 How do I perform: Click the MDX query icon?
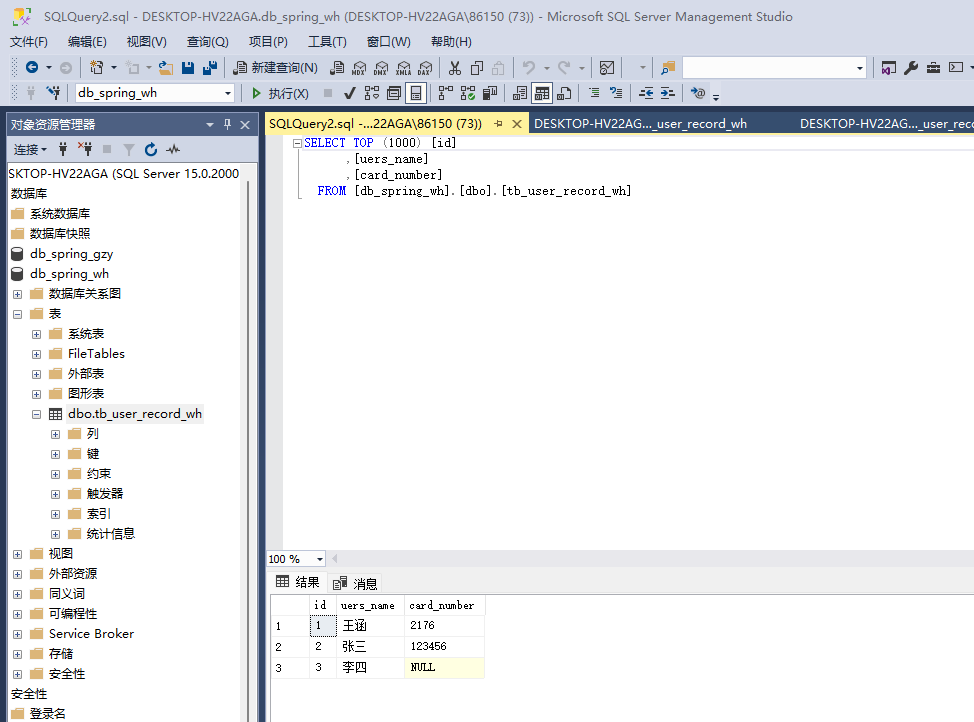coord(359,68)
